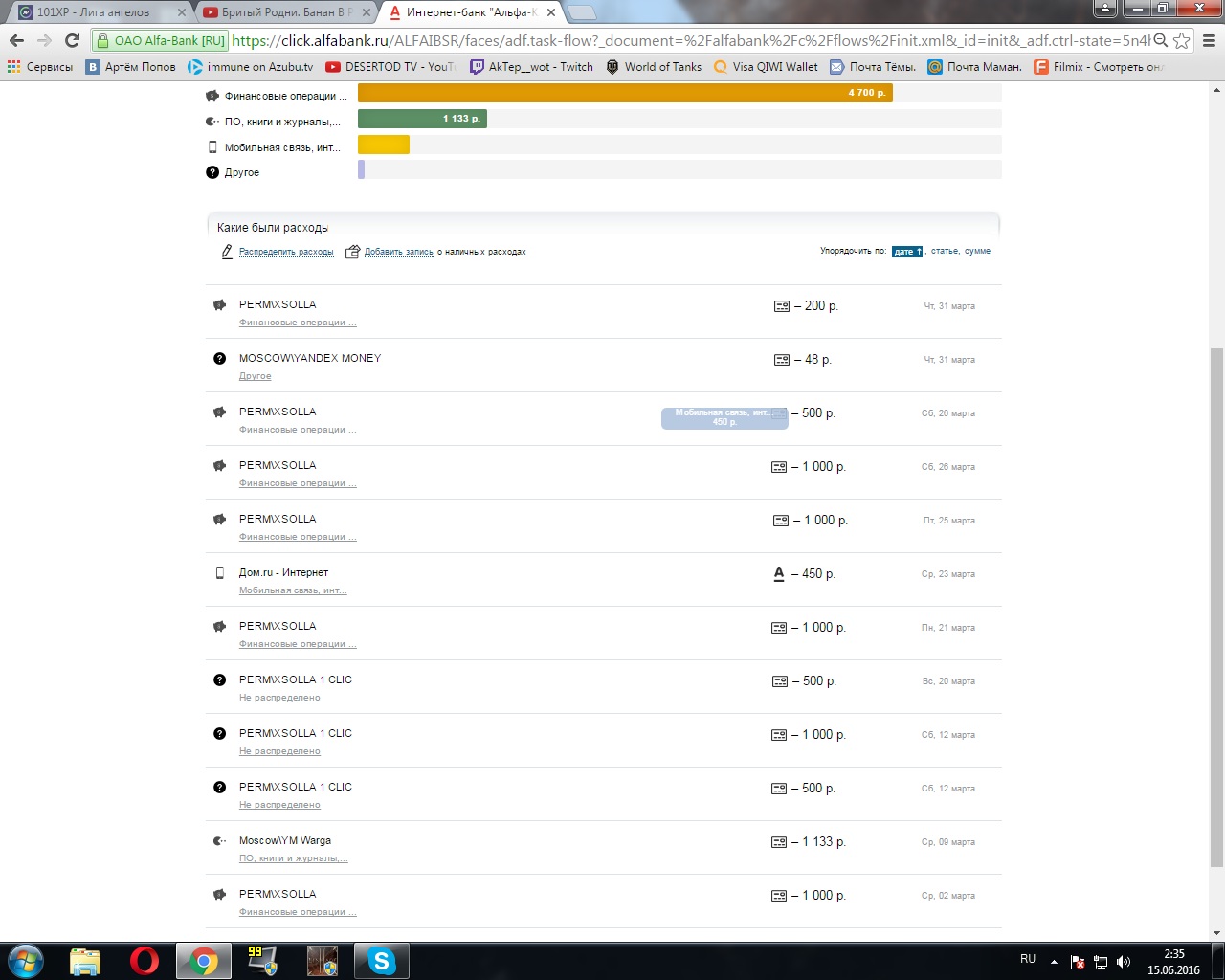Click the add-record icon beside Добавить запись
The width and height of the screenshot is (1225, 980).
click(352, 252)
